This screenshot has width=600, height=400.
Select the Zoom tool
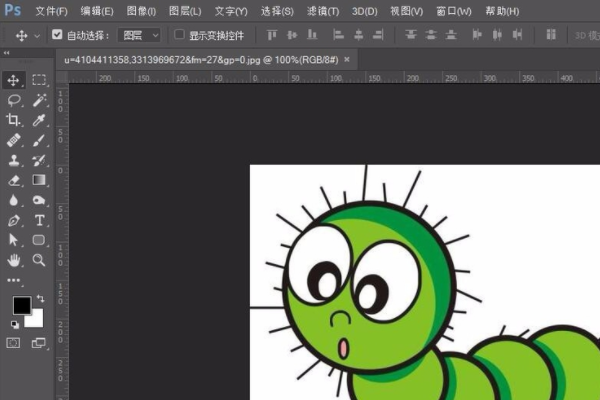[39, 260]
